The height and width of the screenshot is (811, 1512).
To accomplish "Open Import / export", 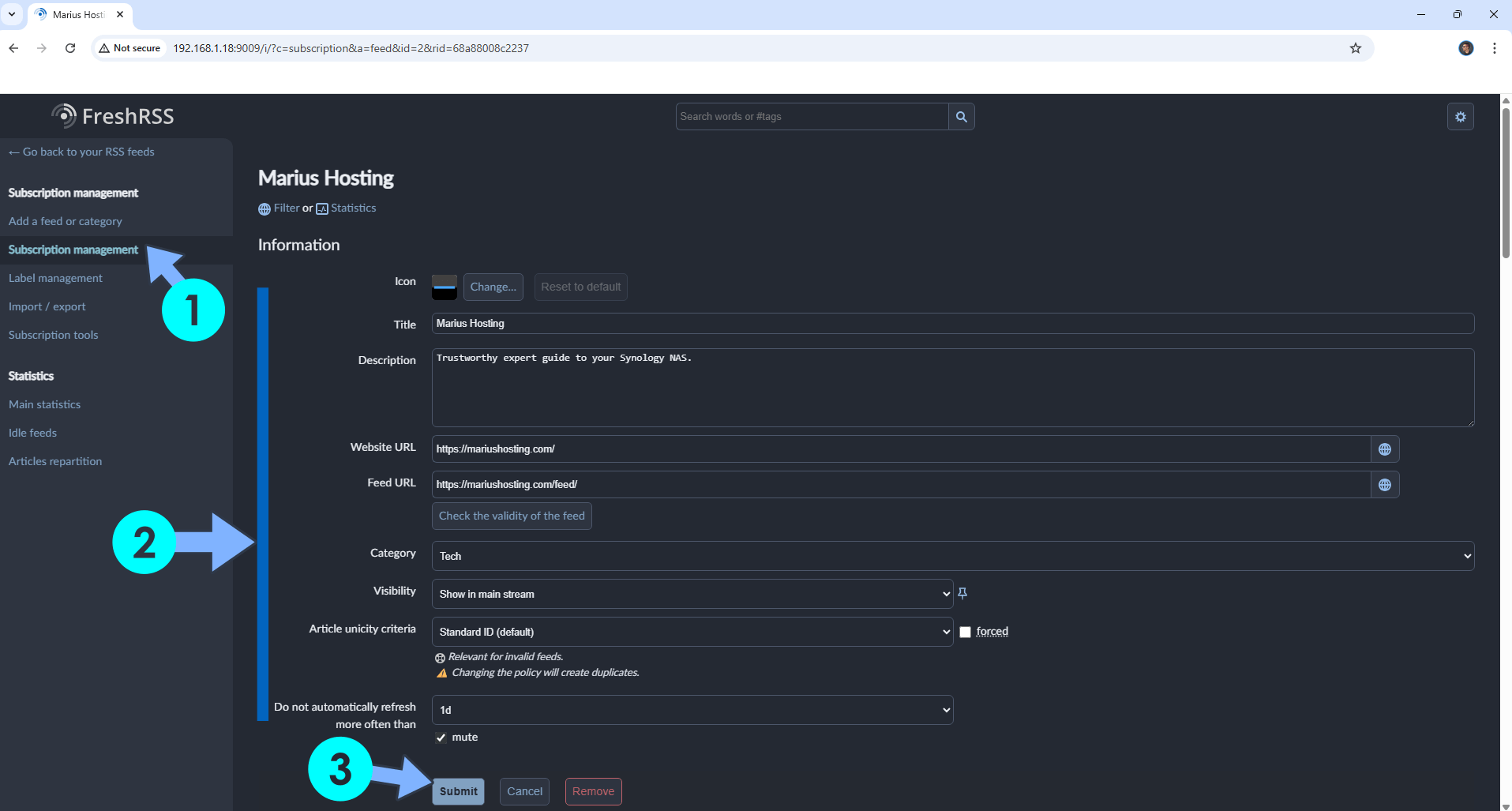I will click(47, 306).
